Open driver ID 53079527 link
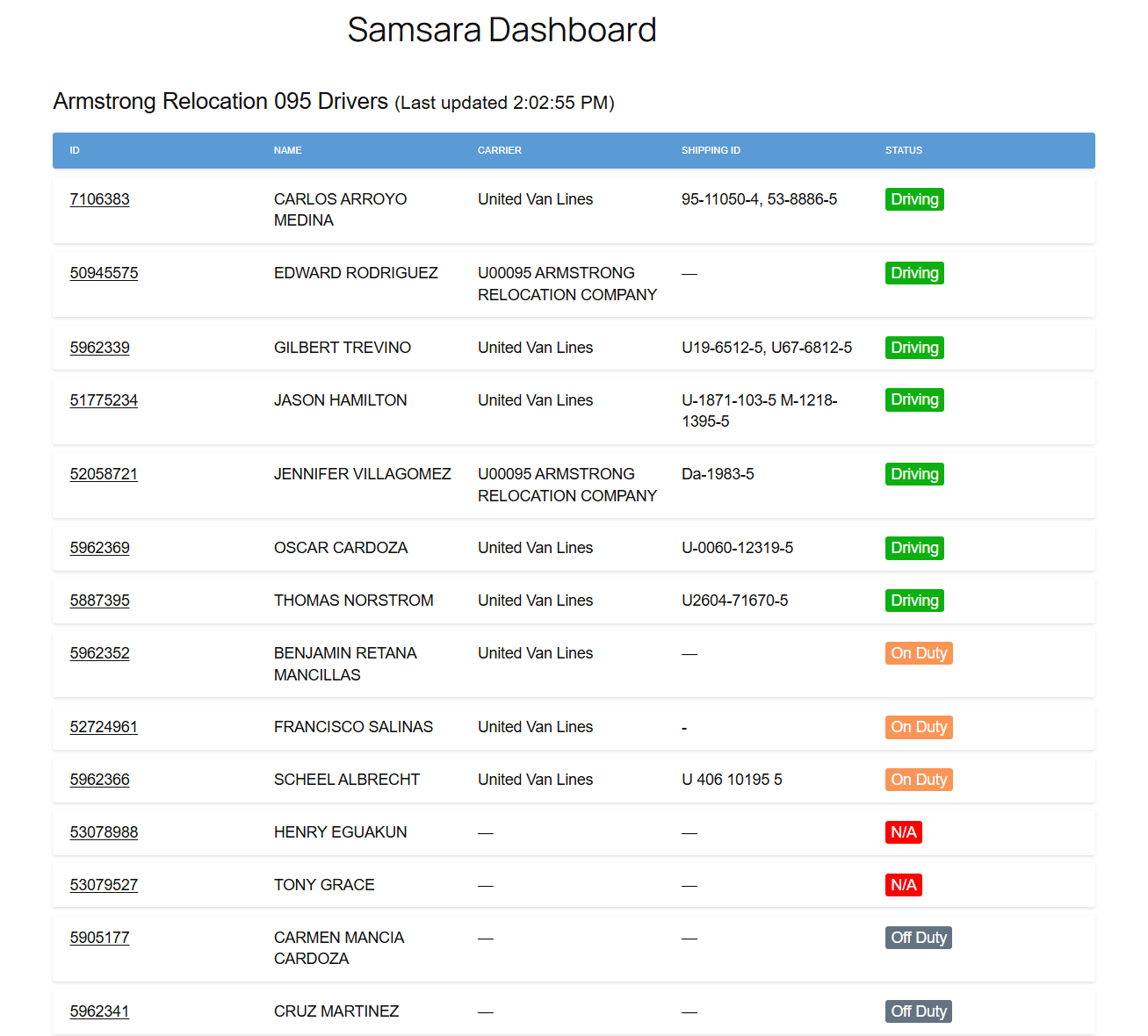This screenshot has height=1036, width=1148. 104,885
